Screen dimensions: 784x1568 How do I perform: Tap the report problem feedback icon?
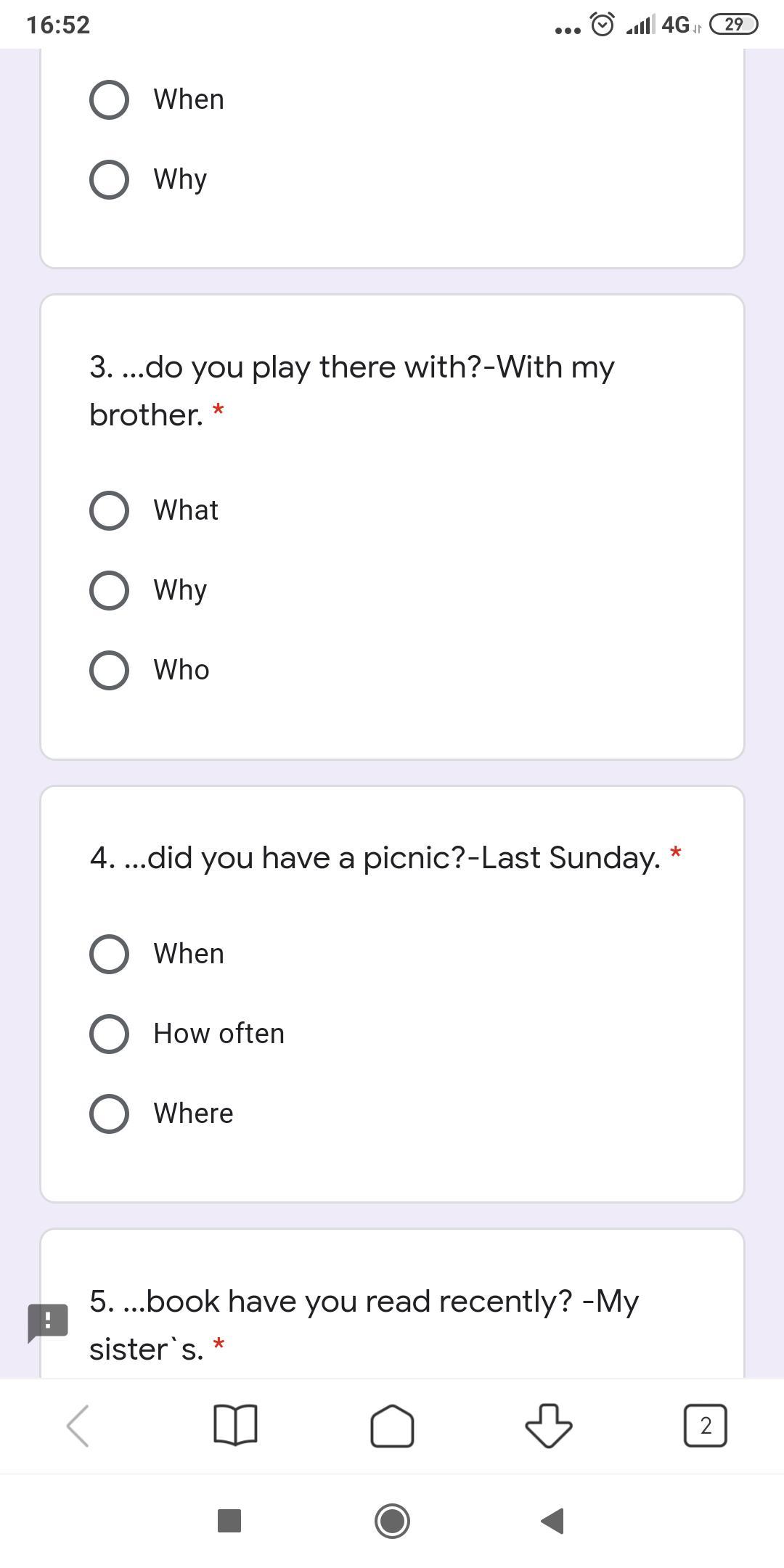pos(48,1323)
